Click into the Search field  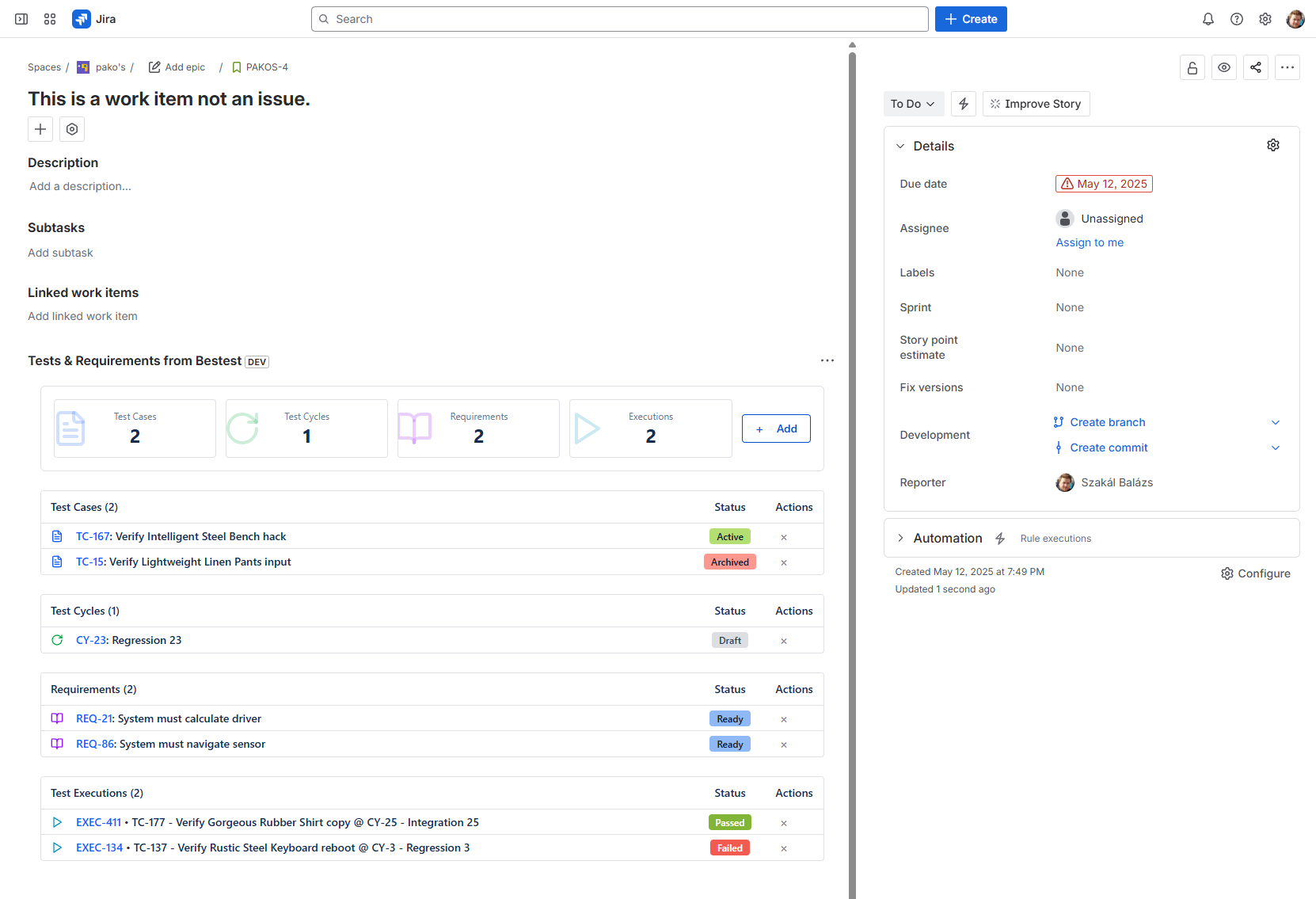point(619,19)
